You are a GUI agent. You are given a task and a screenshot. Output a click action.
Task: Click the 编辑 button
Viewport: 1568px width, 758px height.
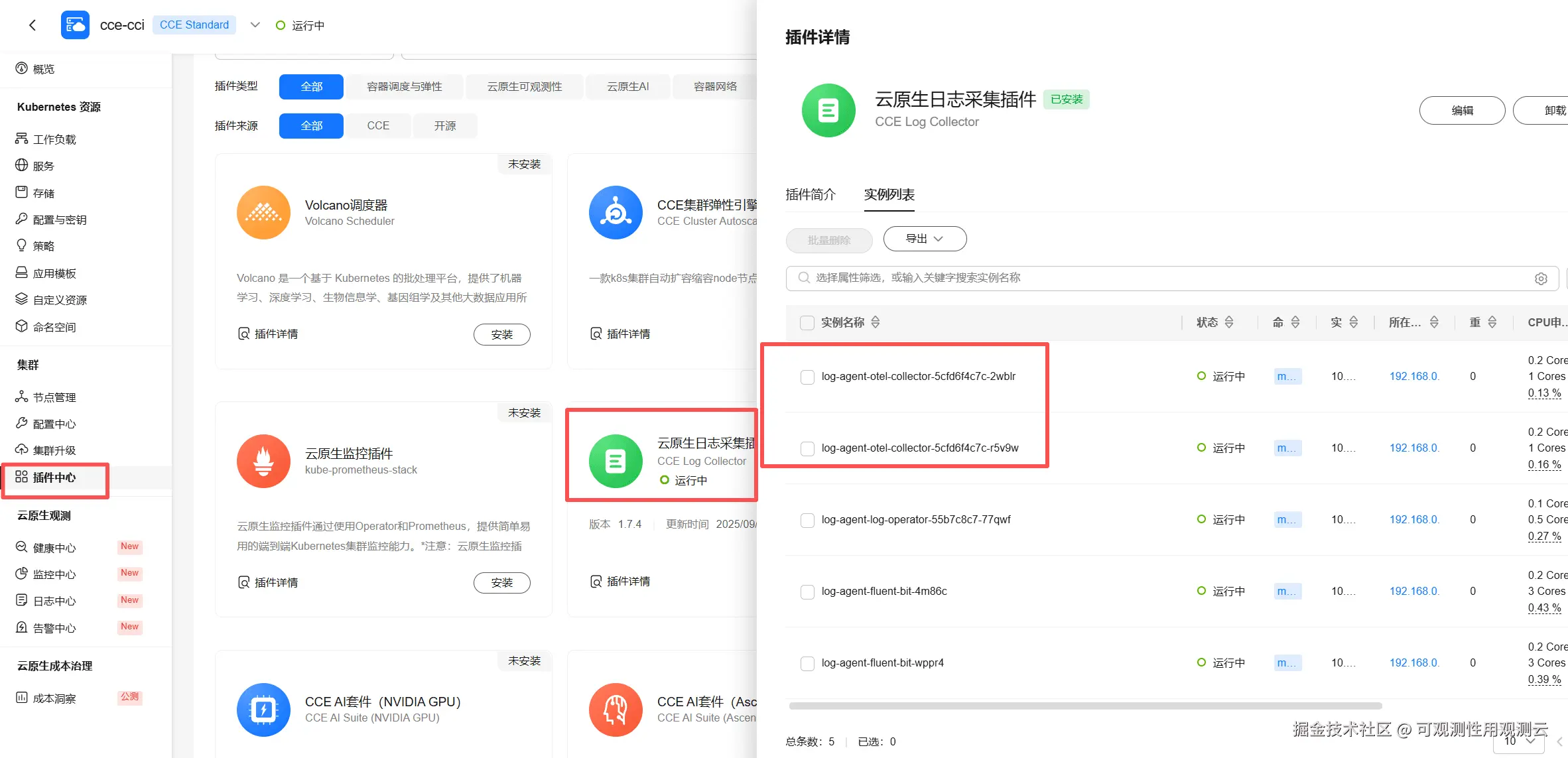click(1462, 110)
